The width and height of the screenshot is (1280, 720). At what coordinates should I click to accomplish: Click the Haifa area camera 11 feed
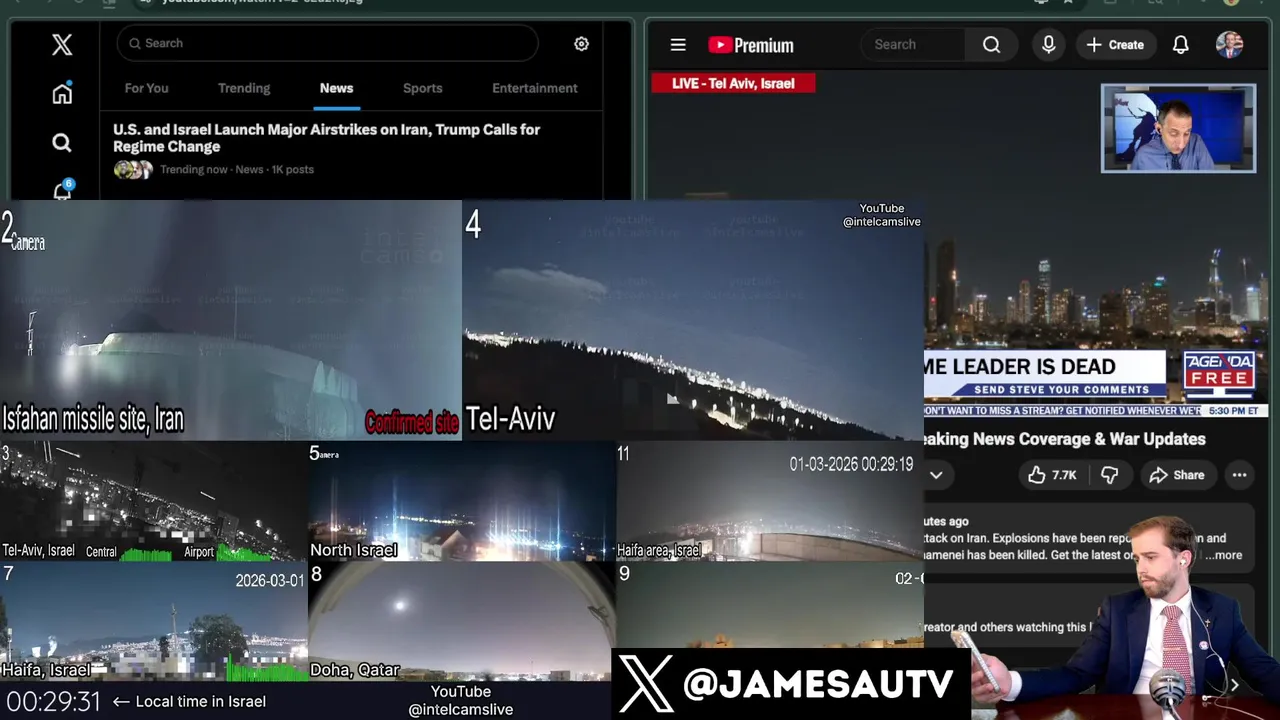770,501
